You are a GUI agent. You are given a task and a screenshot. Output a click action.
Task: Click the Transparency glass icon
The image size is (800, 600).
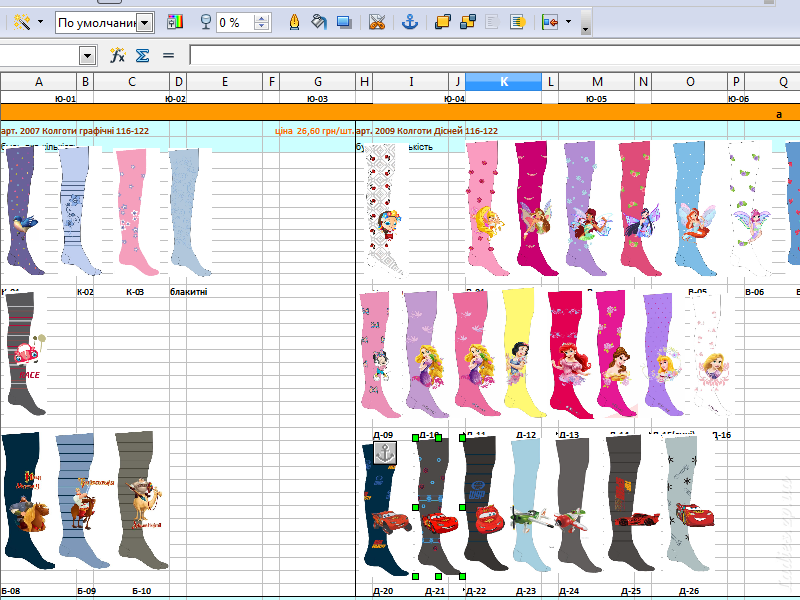(205, 22)
